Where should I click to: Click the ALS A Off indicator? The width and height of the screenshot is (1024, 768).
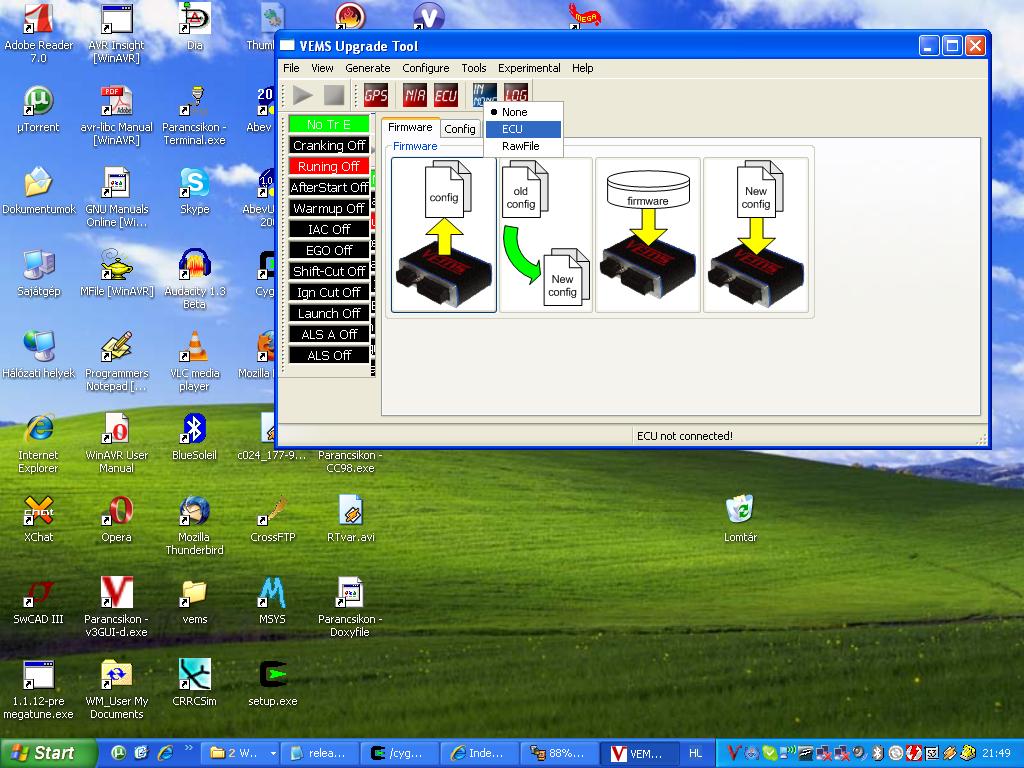click(x=329, y=334)
